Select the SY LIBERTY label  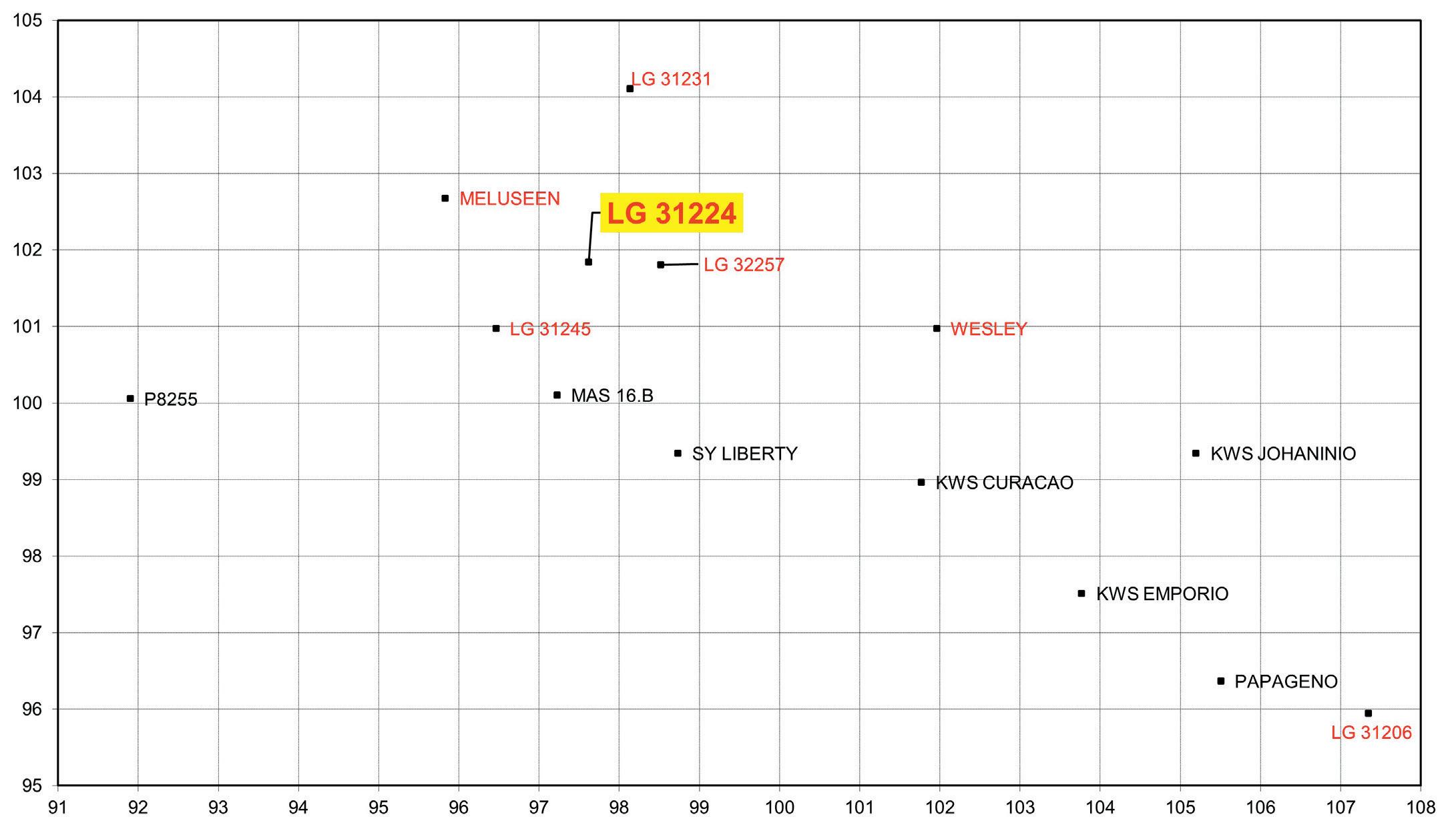[744, 454]
